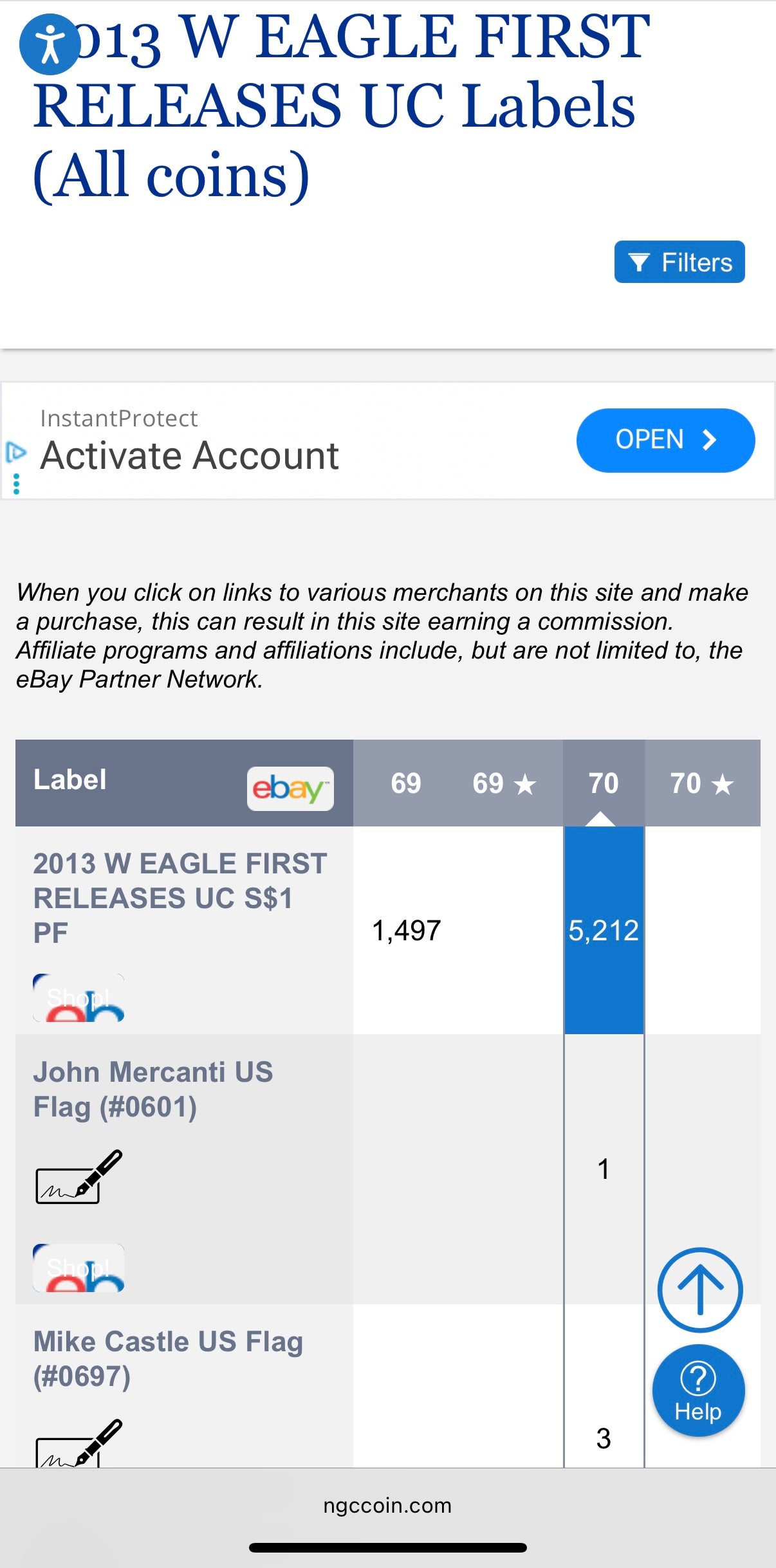Open Shop eBay icon for John Mercanti row
Image resolution: width=776 pixels, height=1568 pixels.
point(79,1266)
